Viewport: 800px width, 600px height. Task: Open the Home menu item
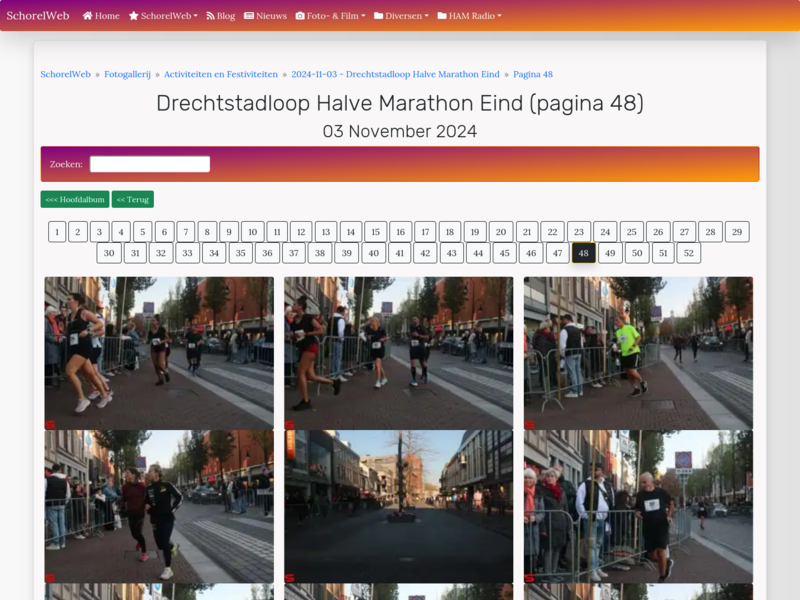101,16
